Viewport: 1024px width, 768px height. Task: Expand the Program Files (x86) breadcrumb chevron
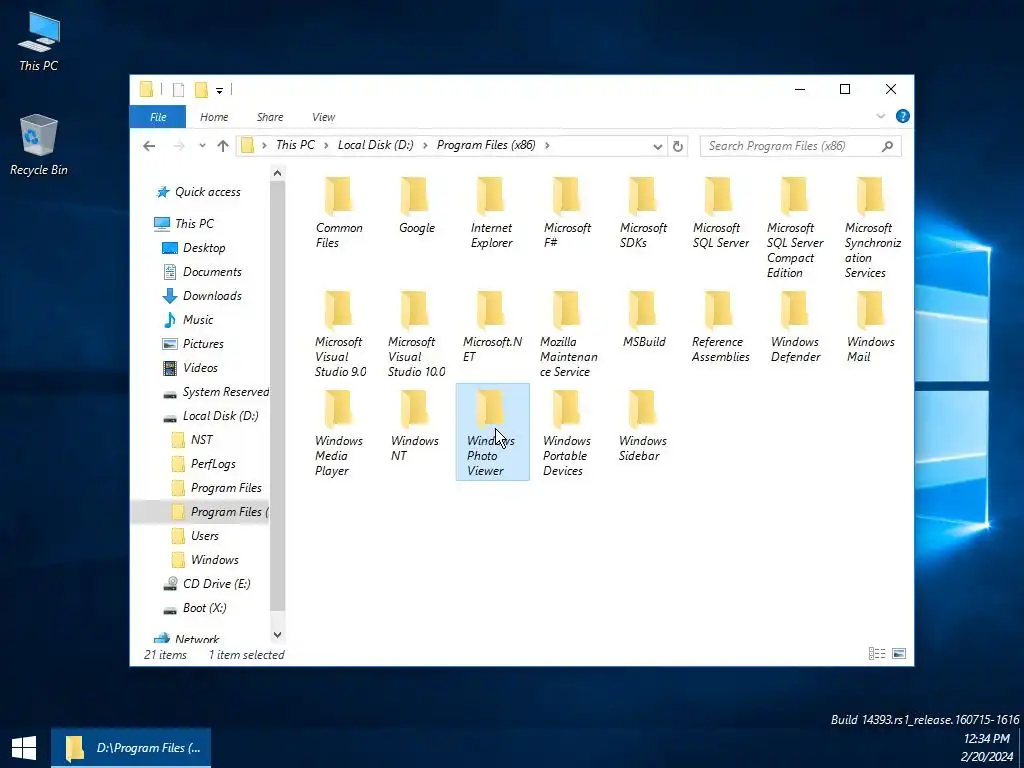(547, 145)
